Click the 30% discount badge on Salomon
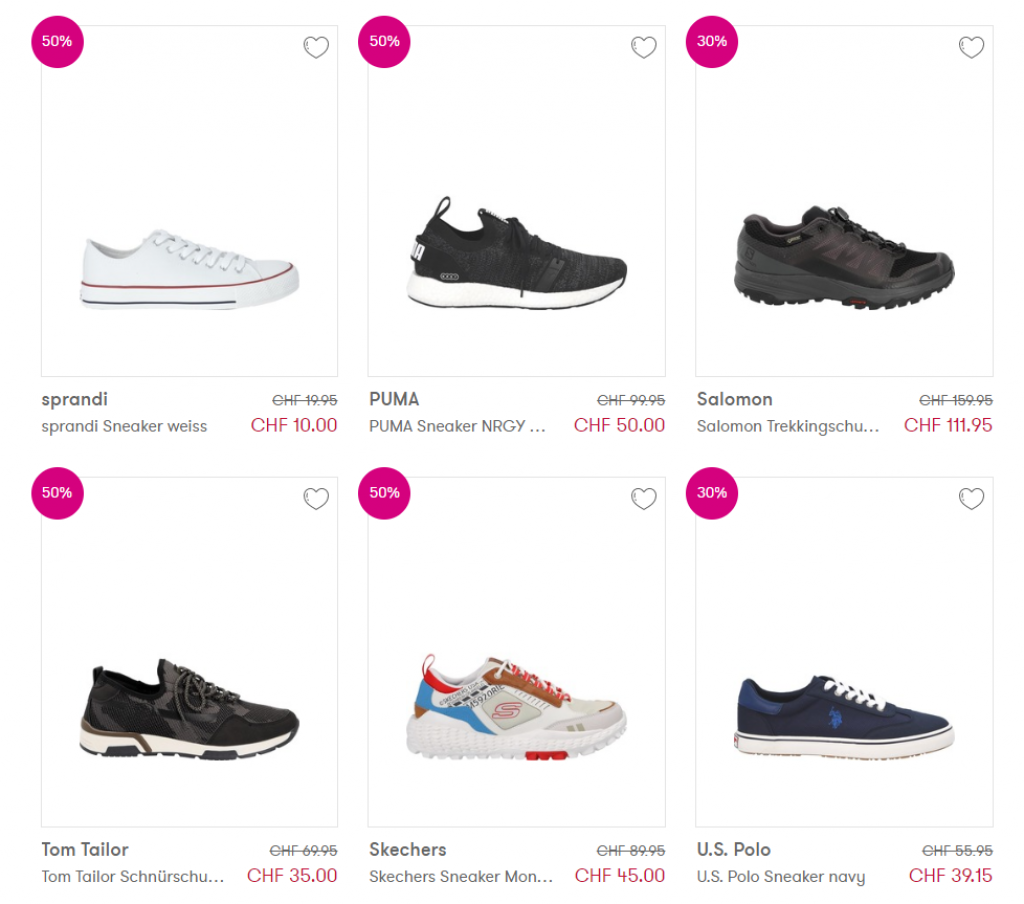Viewport: 1024px width, 904px height. point(712,42)
